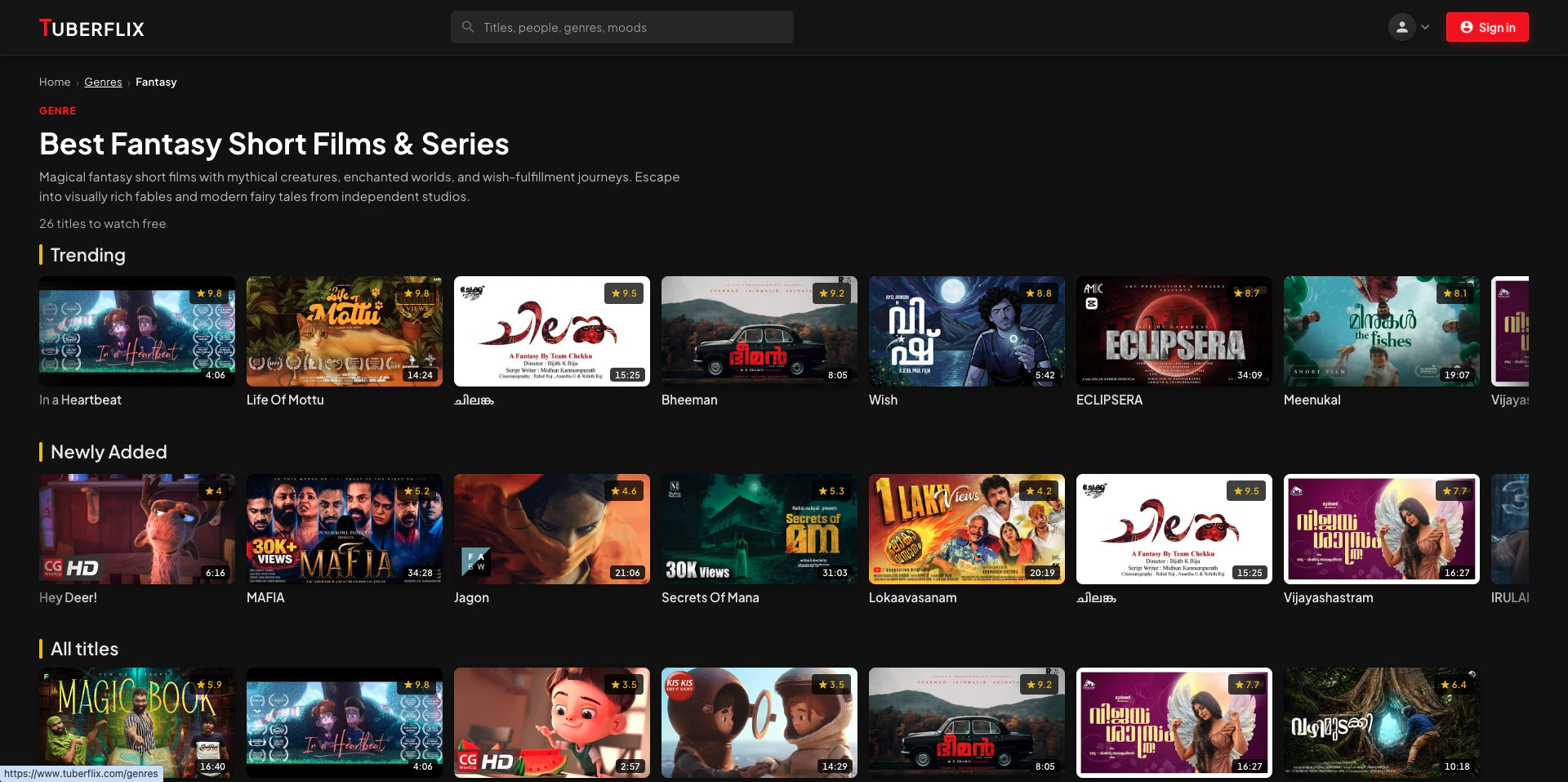Click the Tuberflix logo

(91, 29)
